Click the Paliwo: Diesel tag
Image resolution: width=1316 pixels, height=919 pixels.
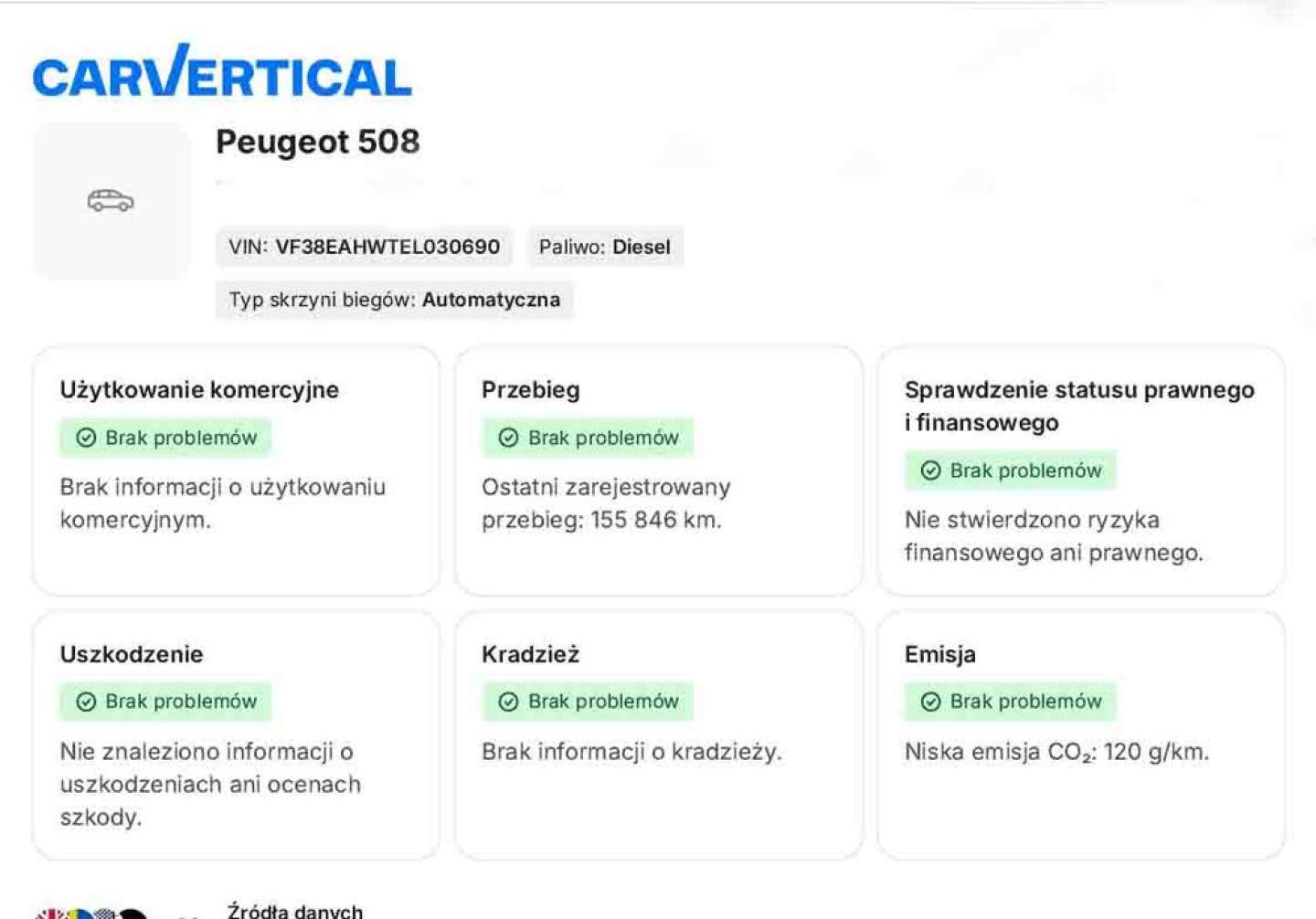(604, 247)
